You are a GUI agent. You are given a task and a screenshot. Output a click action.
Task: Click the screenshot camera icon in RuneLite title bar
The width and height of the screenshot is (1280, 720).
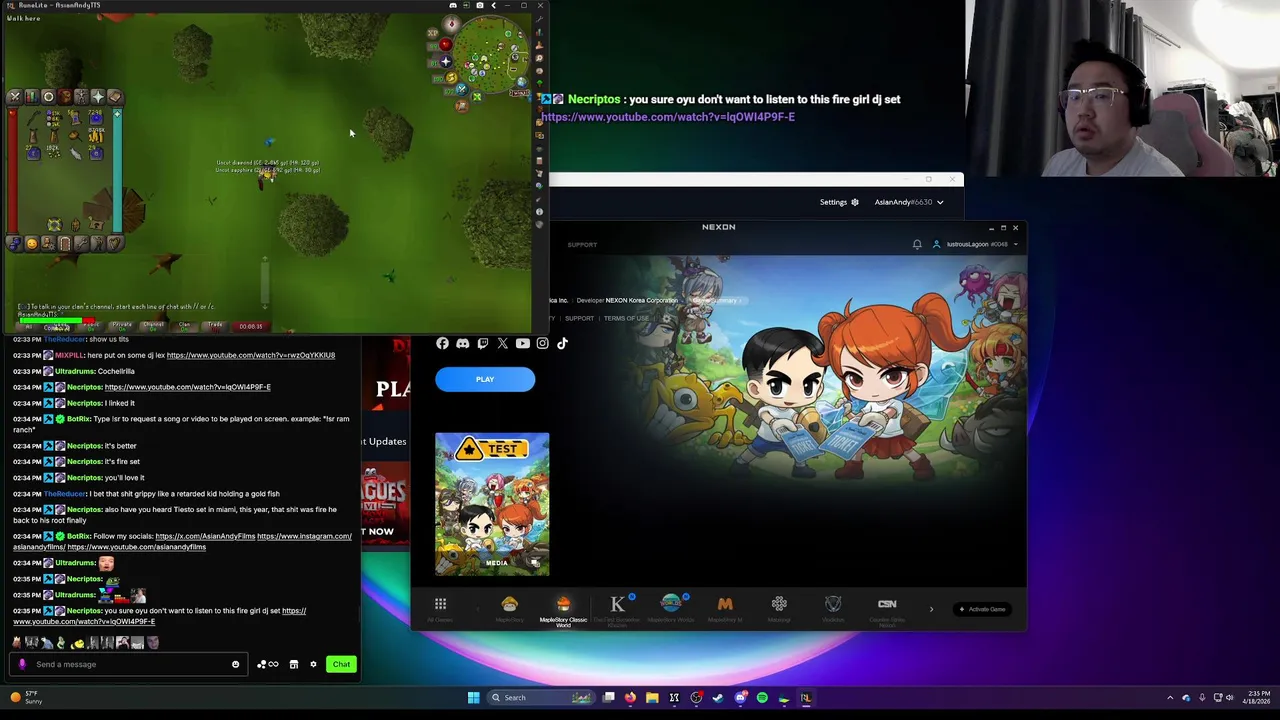[480, 5]
